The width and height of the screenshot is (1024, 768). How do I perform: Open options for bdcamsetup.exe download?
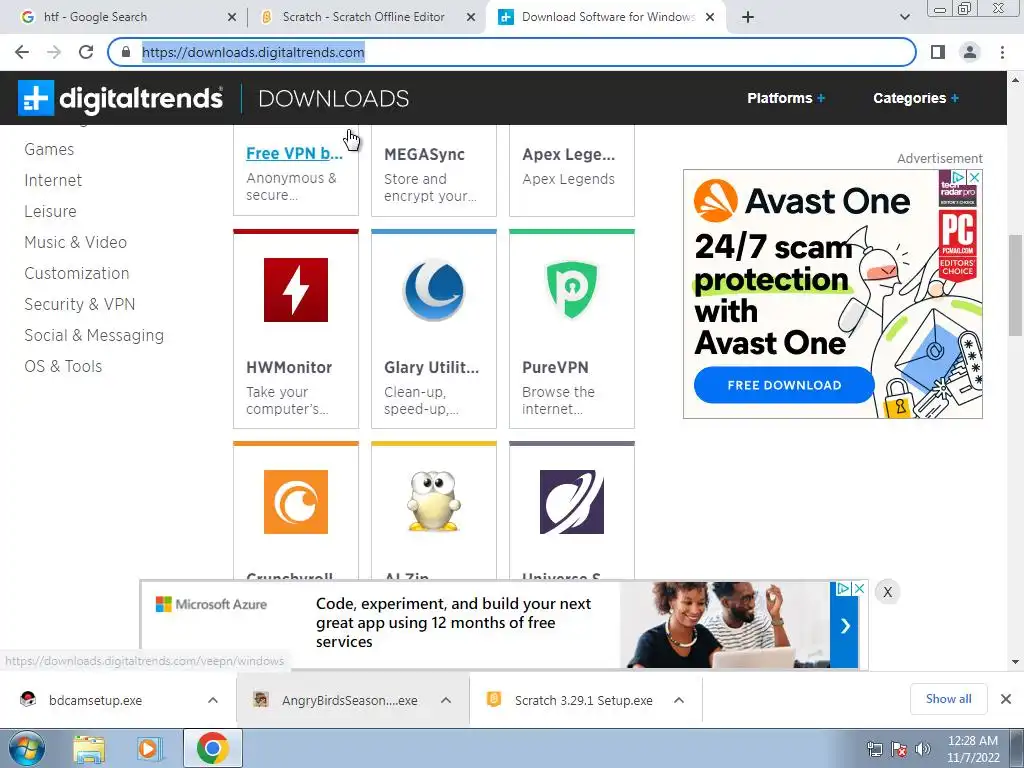(213, 700)
